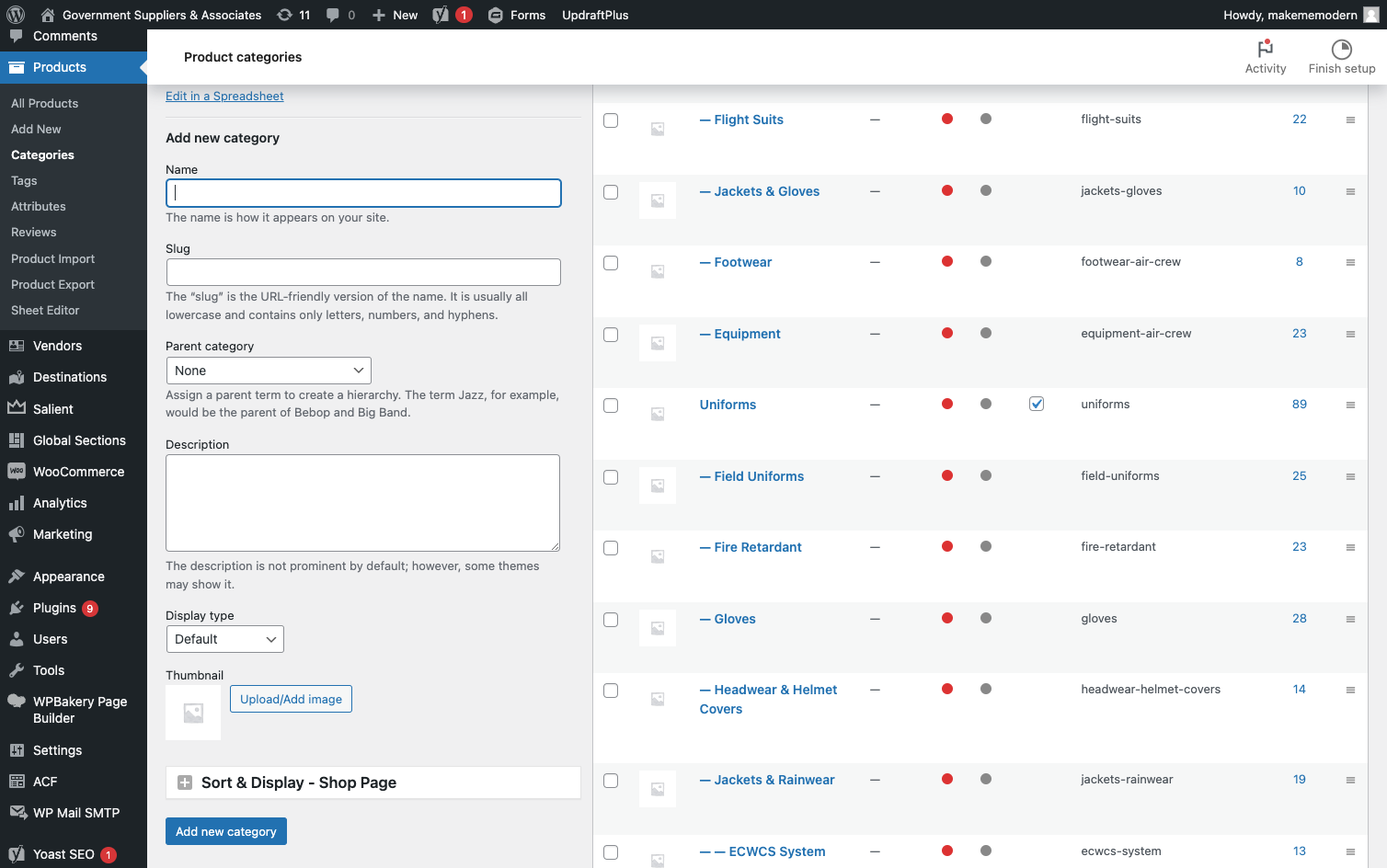
Task: Click the updates icon showing 11
Action: 294,15
